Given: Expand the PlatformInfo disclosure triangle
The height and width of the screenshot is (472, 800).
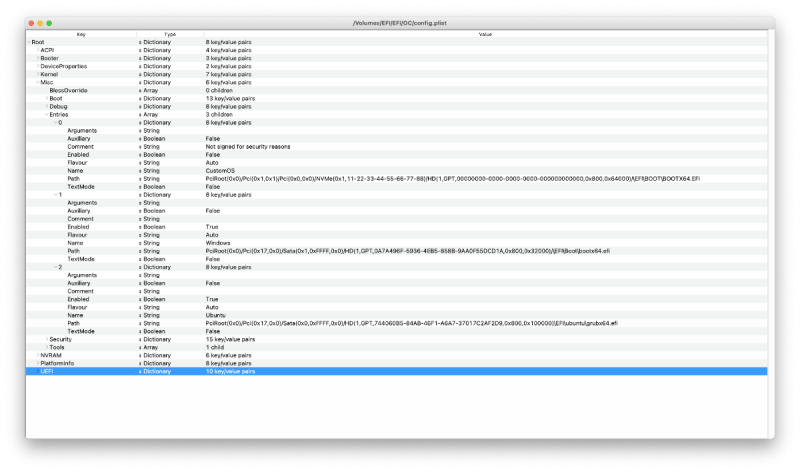Looking at the screenshot, I should coord(38,363).
